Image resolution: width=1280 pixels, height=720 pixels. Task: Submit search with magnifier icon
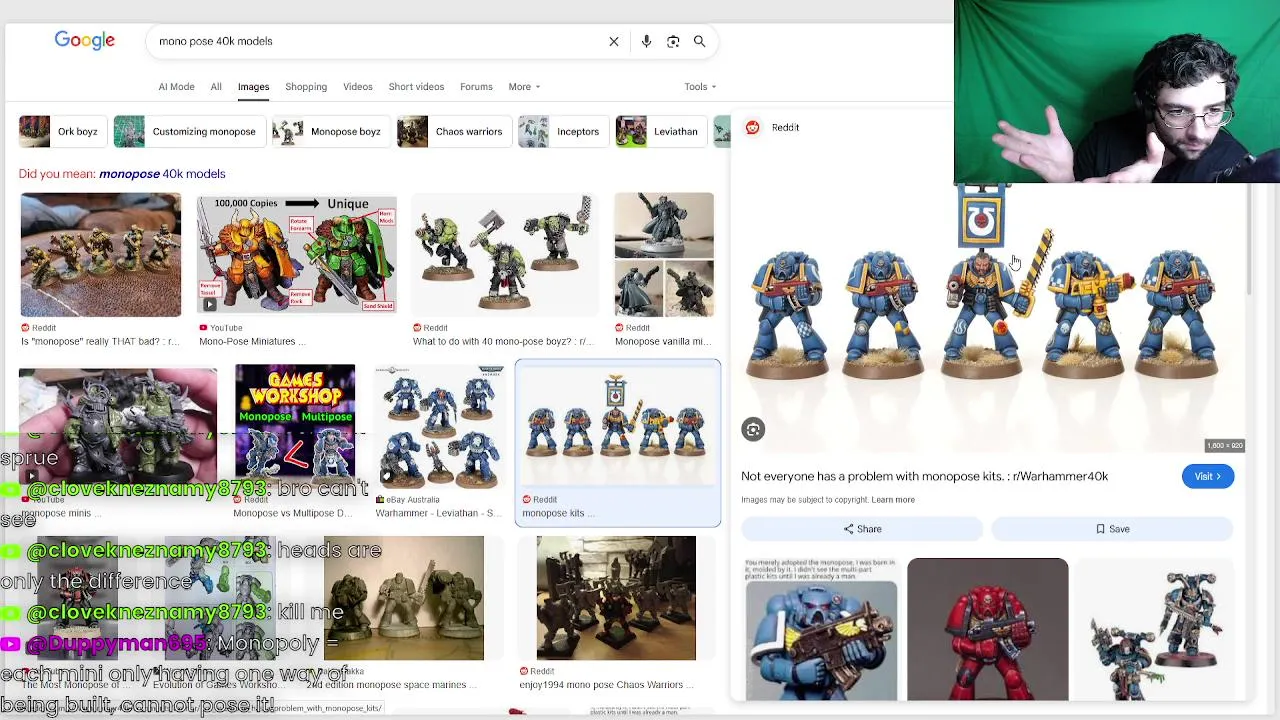[700, 42]
